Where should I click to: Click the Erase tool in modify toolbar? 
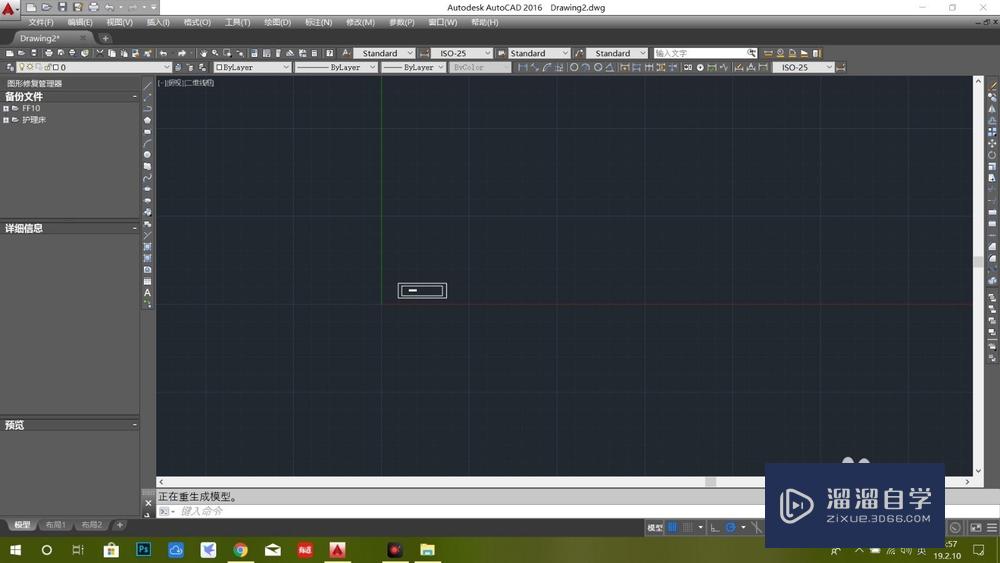(992, 85)
